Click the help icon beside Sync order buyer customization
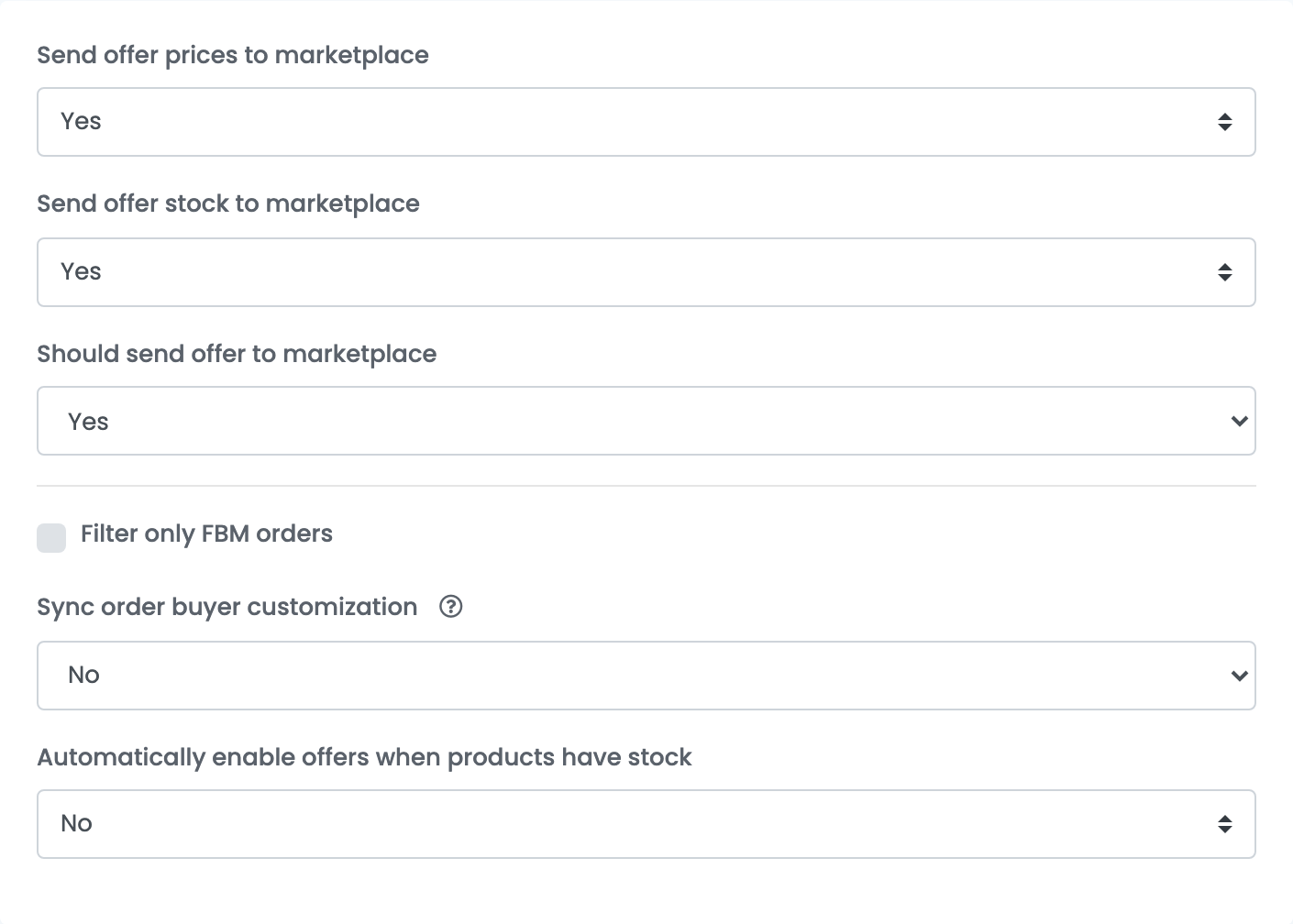Viewport: 1293px width, 924px height. tap(451, 607)
